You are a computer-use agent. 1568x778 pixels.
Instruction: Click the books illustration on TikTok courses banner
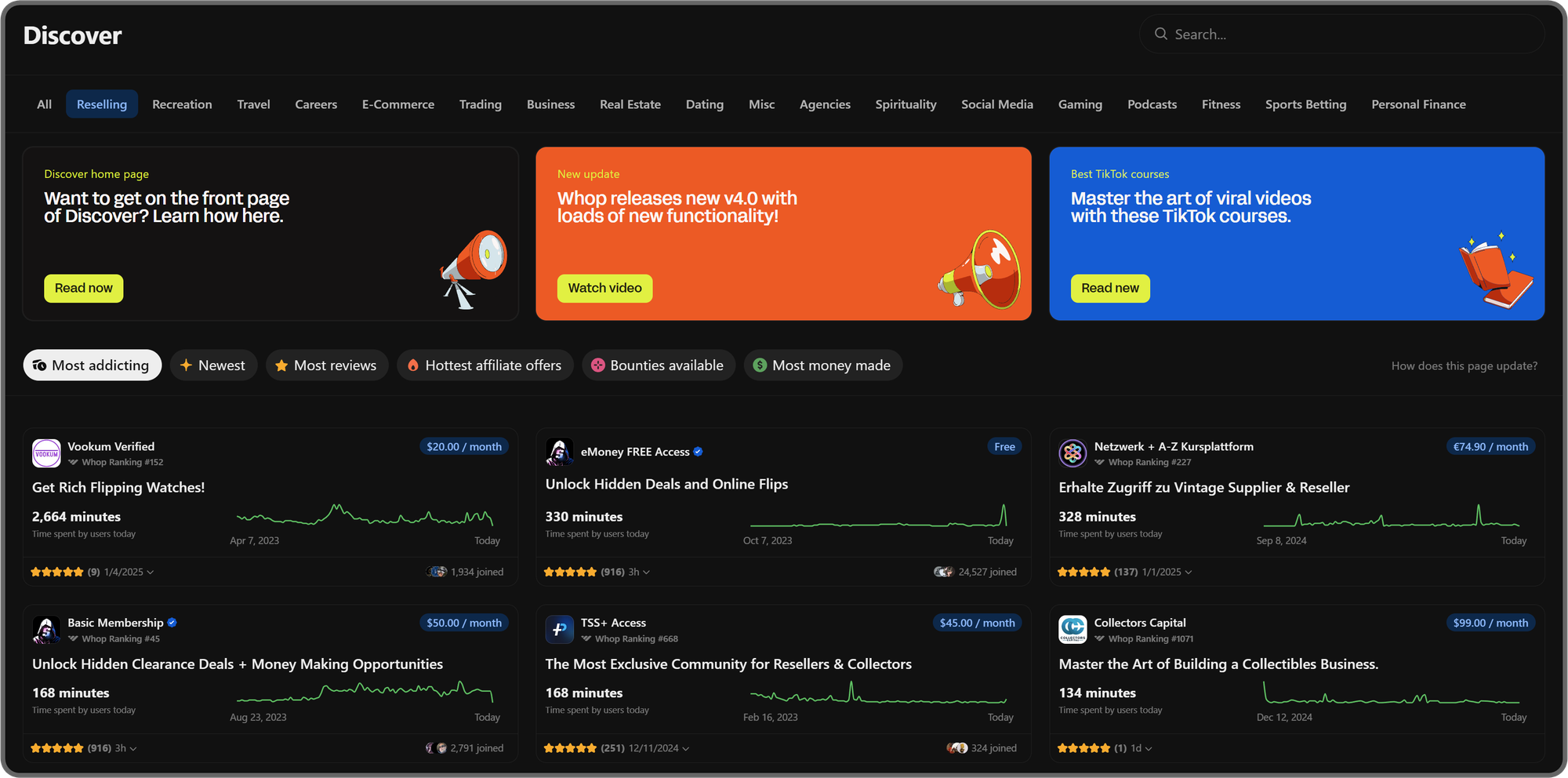(1495, 271)
